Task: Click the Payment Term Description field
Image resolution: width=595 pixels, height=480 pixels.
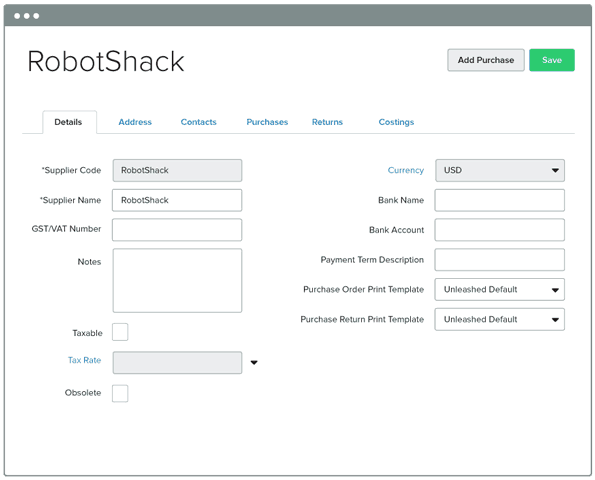Action: click(500, 260)
